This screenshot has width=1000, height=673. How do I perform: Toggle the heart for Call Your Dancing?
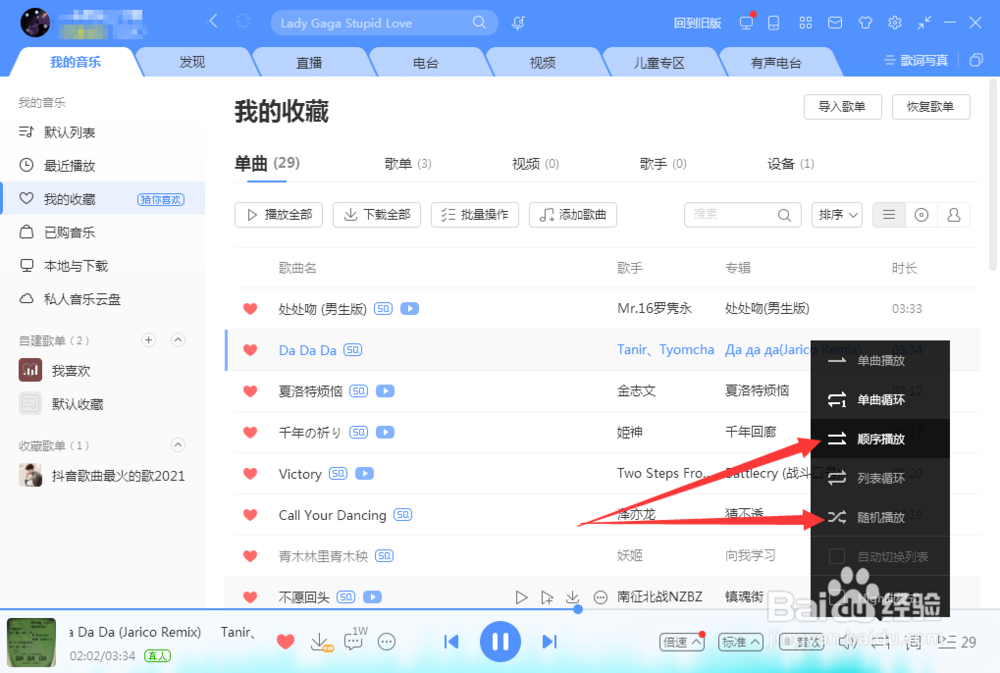[250, 515]
